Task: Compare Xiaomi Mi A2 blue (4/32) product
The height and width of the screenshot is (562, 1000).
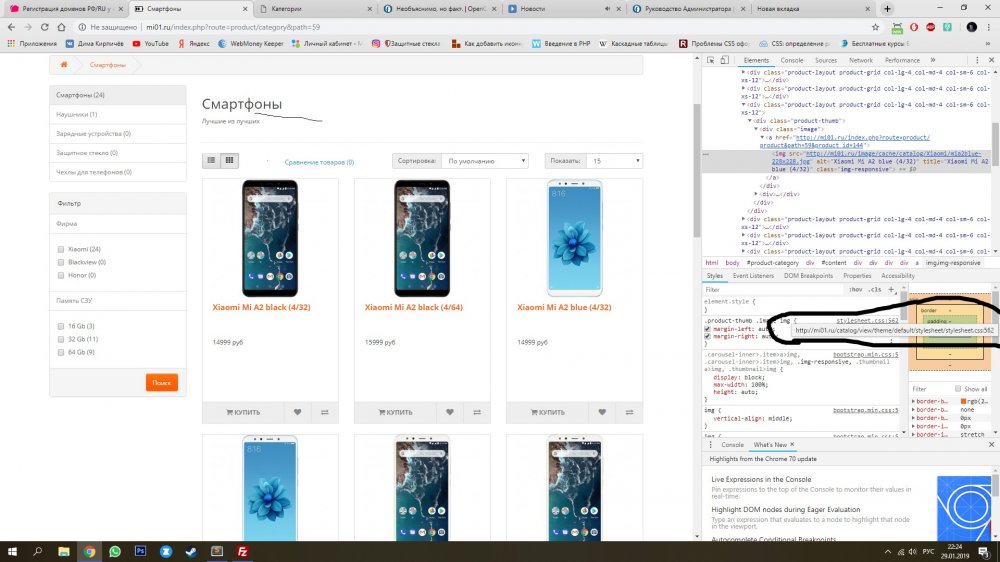Action: coord(629,412)
